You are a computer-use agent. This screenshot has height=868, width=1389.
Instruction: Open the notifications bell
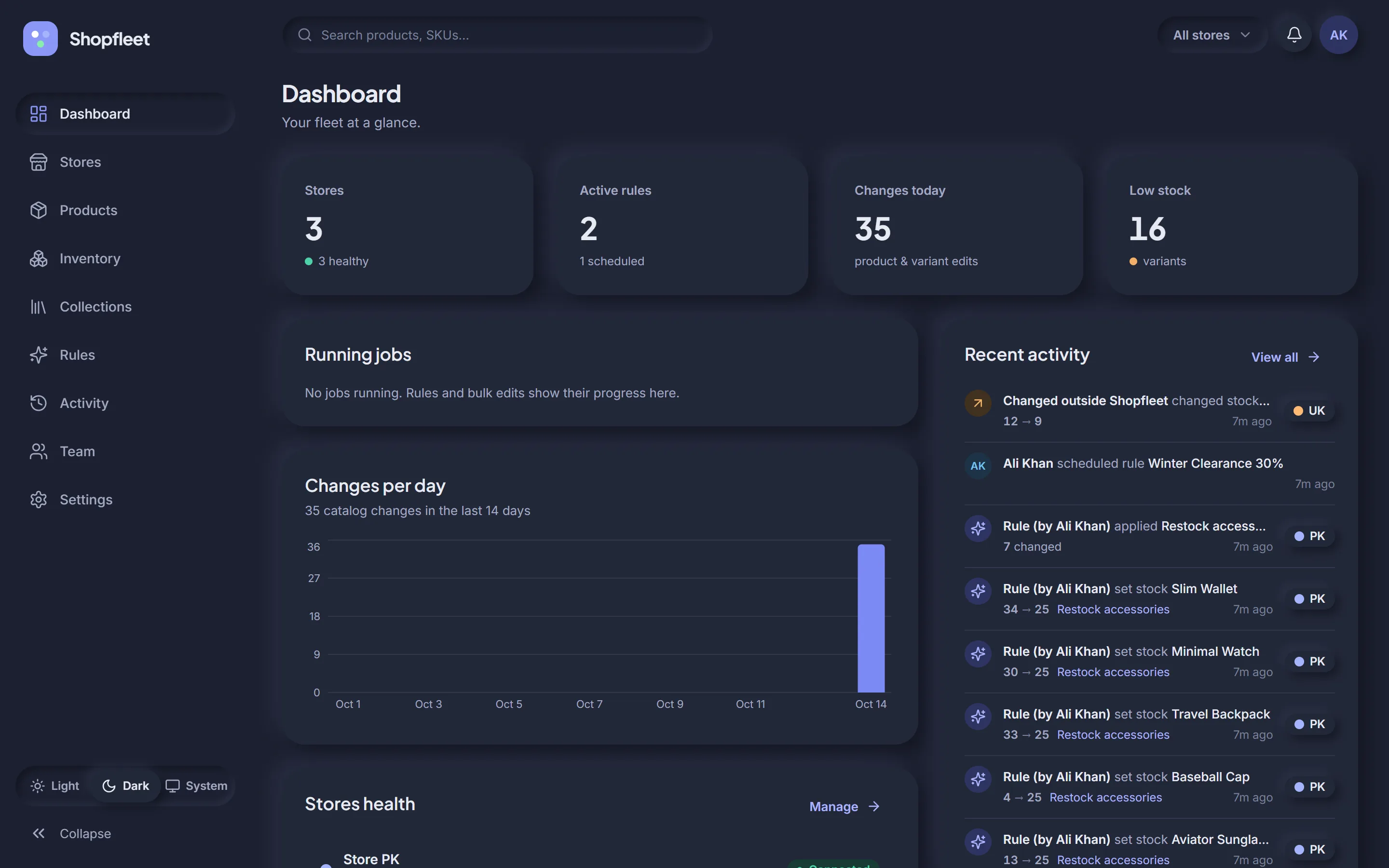(x=1294, y=35)
